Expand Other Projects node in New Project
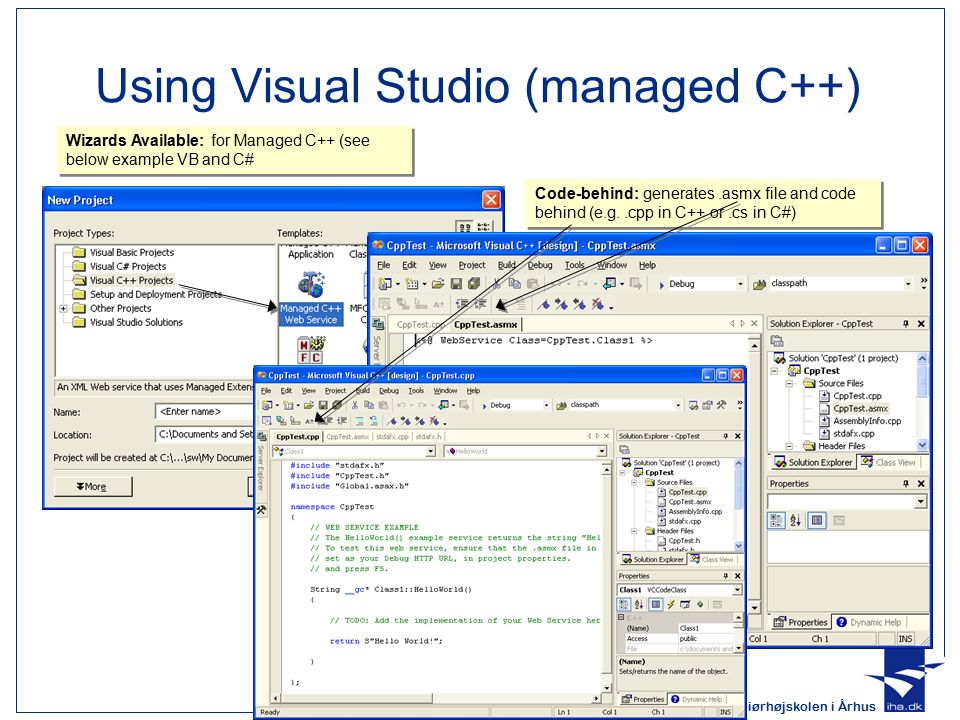This screenshot has width=960, height=720. 63,309
